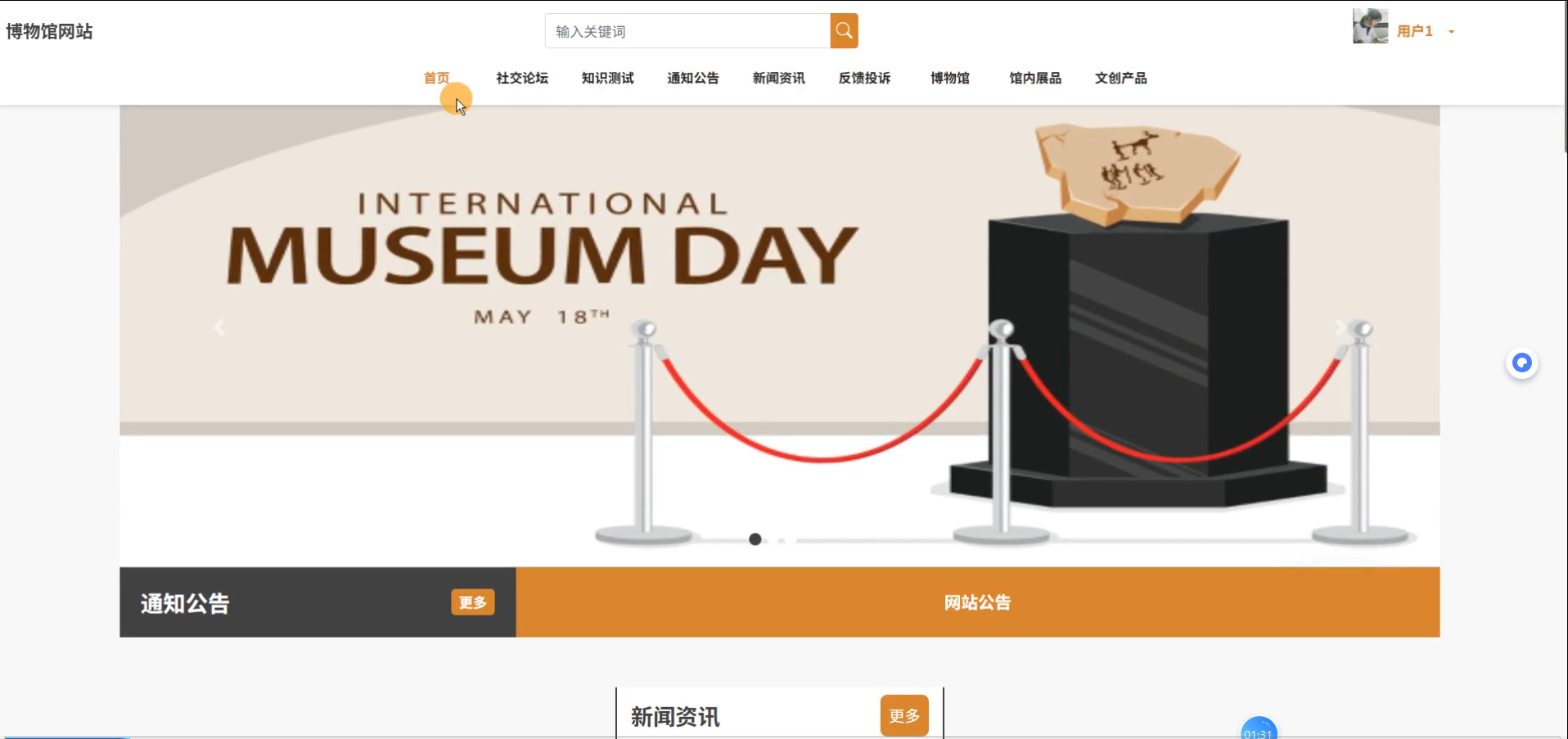Click the orange search magnifier button

coord(844,31)
